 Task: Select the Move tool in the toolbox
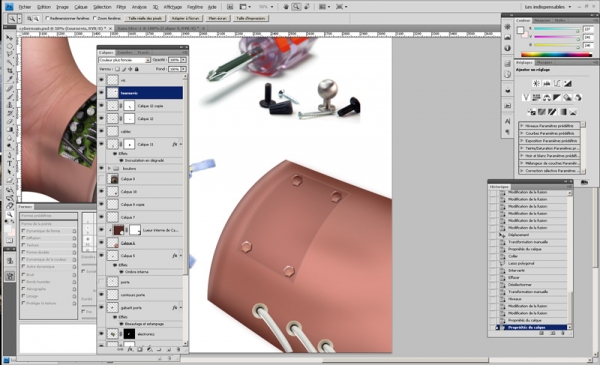tap(10, 37)
